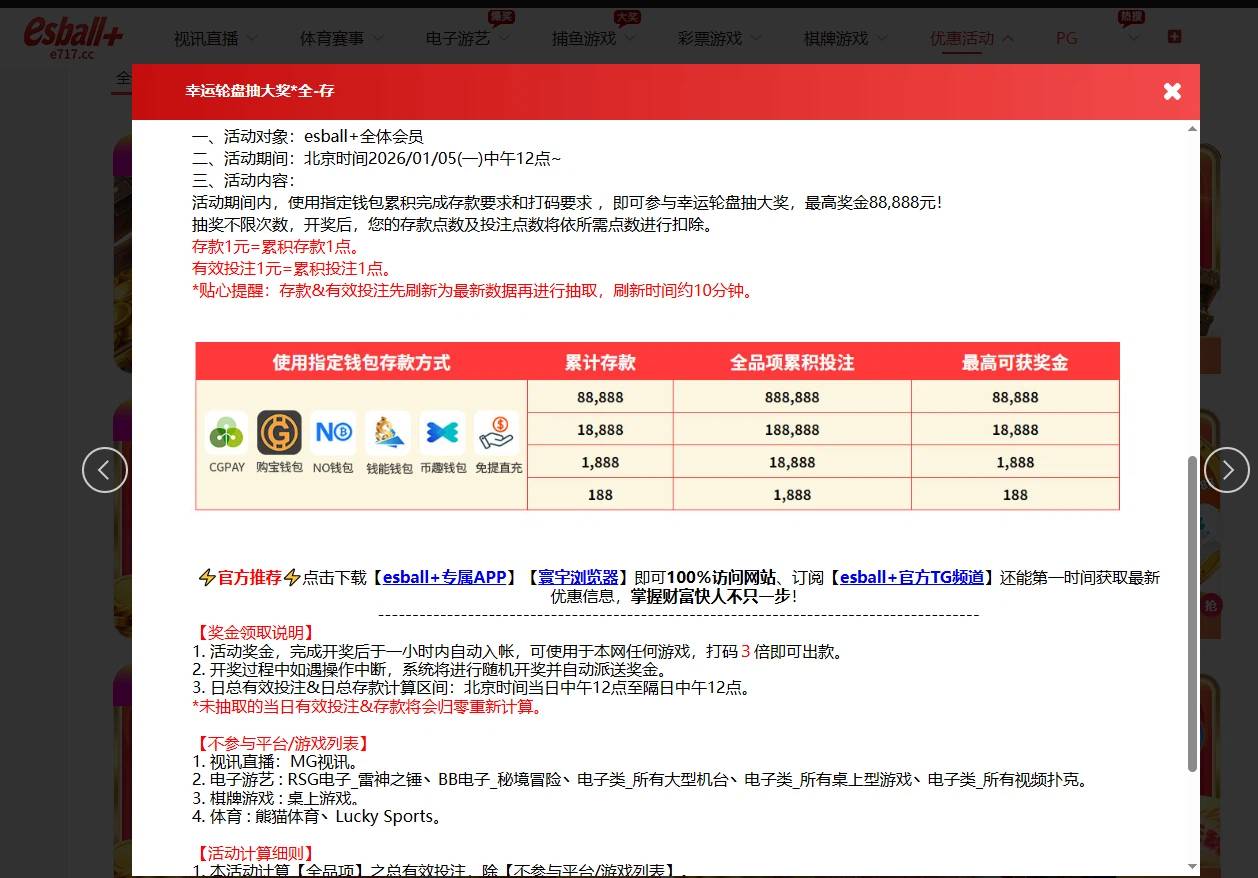Click the popup title 幸运轮盘抽大奖*全-存
1258x878 pixels.
click(x=260, y=91)
